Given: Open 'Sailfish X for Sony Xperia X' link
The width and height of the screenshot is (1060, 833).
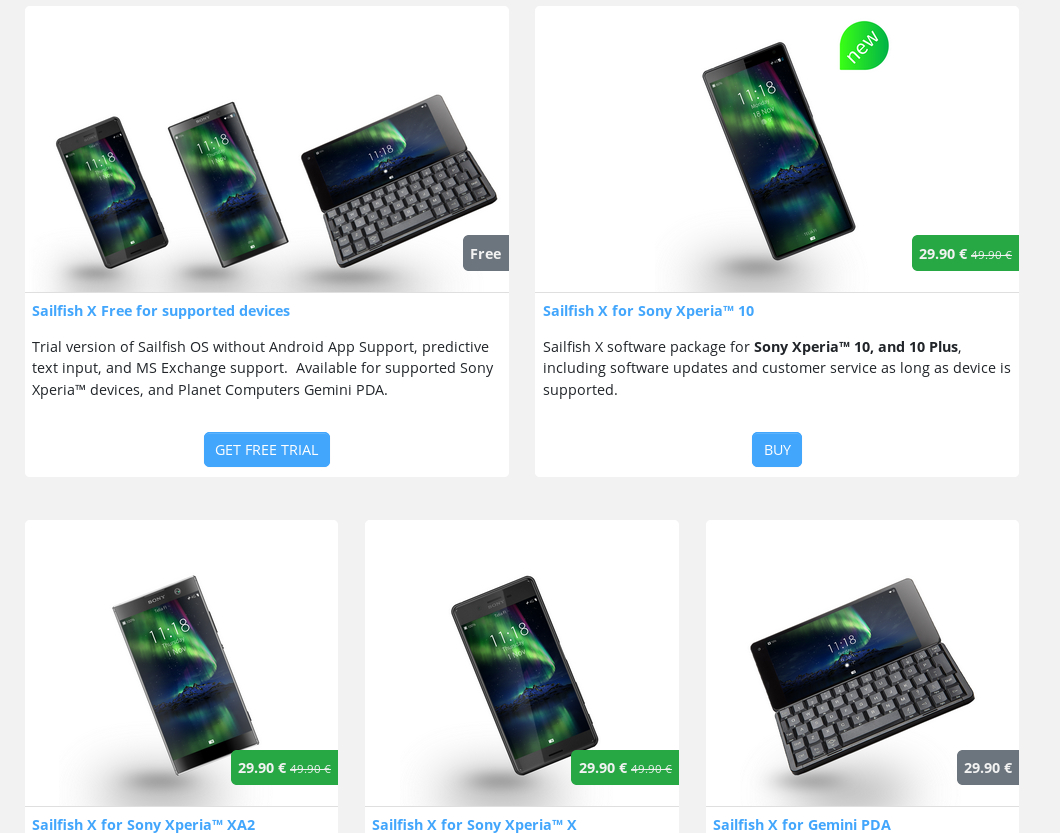Looking at the screenshot, I should coord(474,825).
